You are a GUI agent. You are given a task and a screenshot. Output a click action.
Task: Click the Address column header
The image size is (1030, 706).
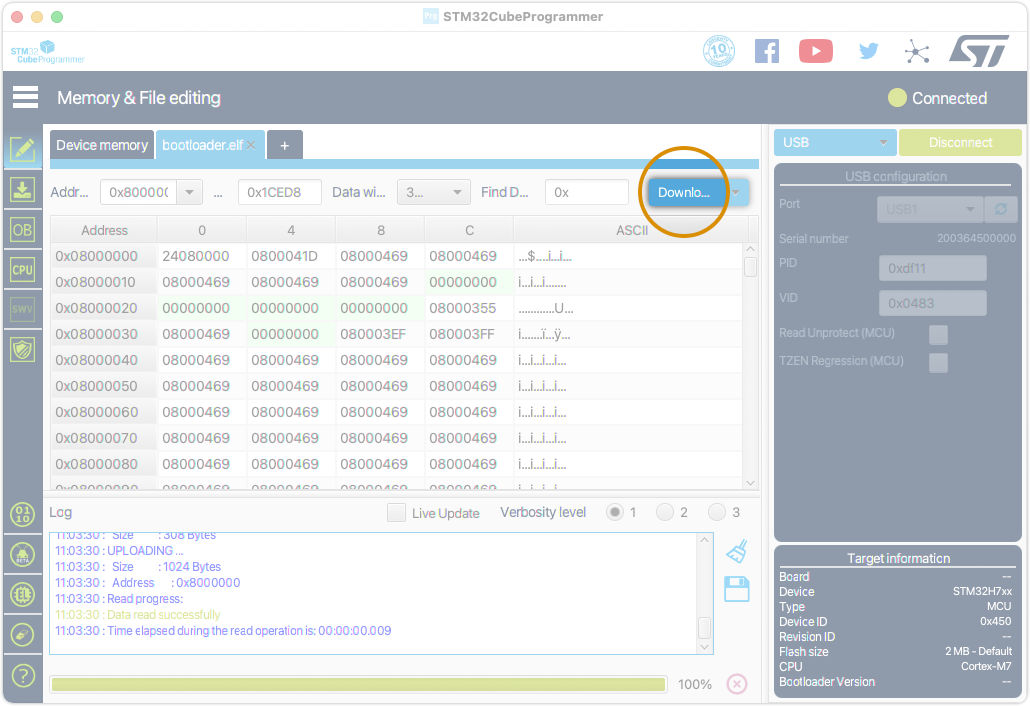coord(104,231)
